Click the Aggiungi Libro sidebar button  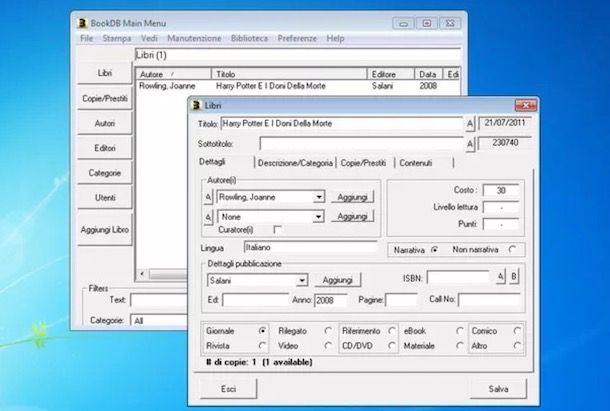point(105,230)
